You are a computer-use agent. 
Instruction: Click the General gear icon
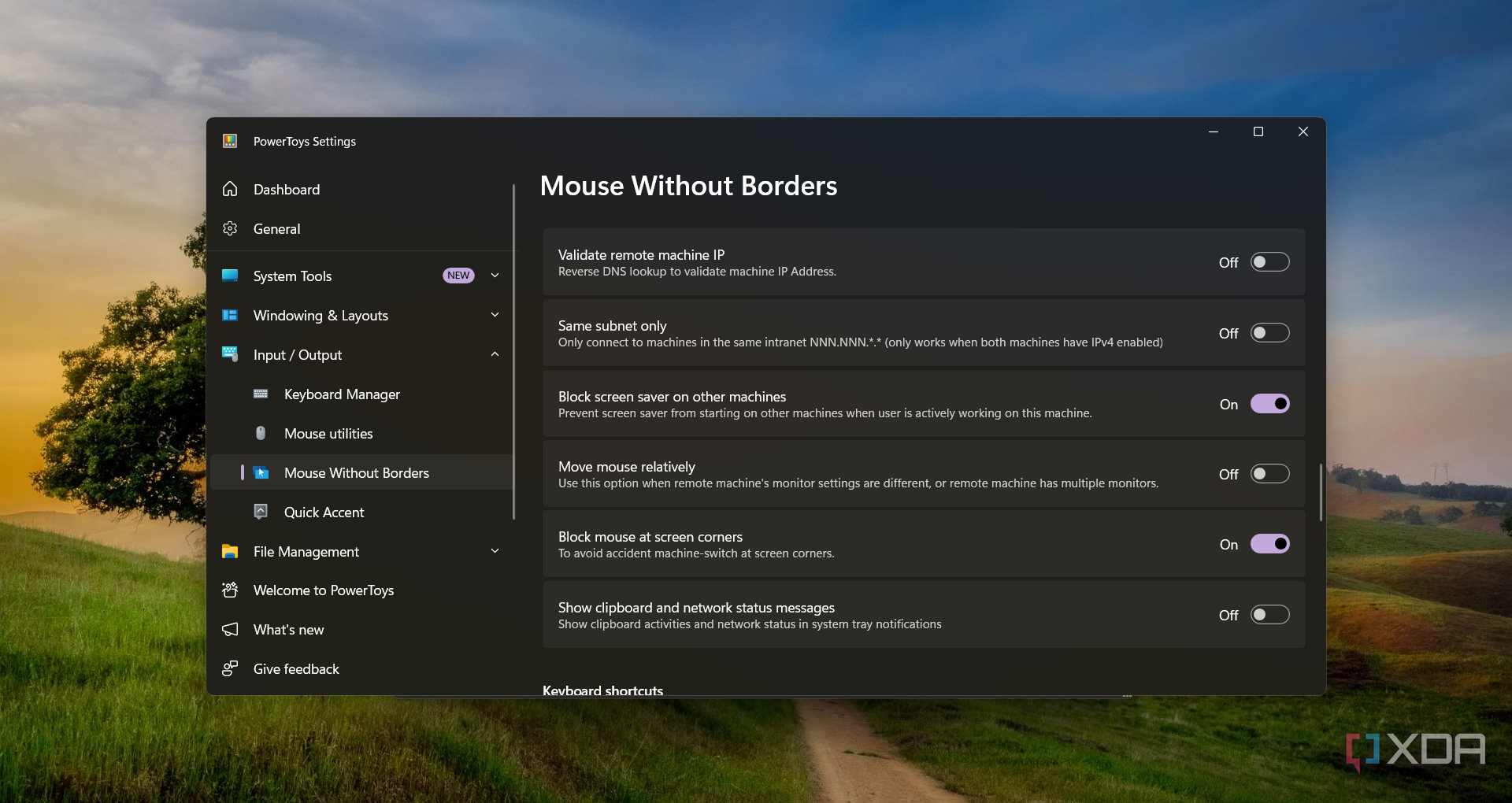click(230, 228)
